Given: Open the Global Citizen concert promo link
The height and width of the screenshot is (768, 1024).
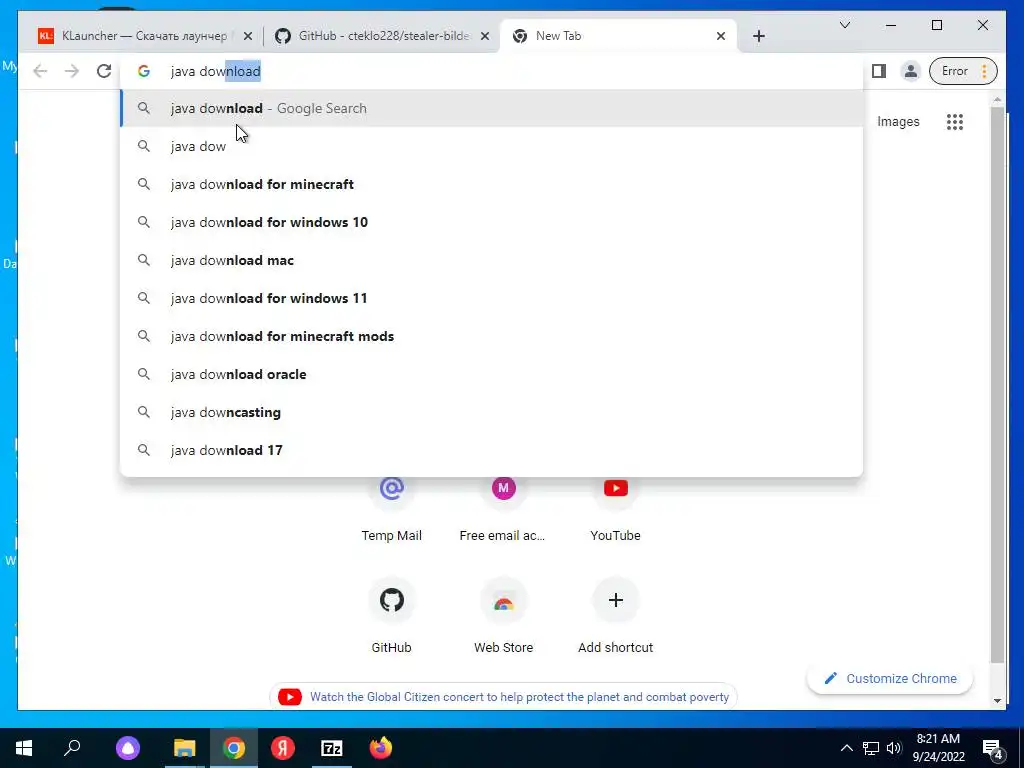Looking at the screenshot, I should click(x=503, y=697).
